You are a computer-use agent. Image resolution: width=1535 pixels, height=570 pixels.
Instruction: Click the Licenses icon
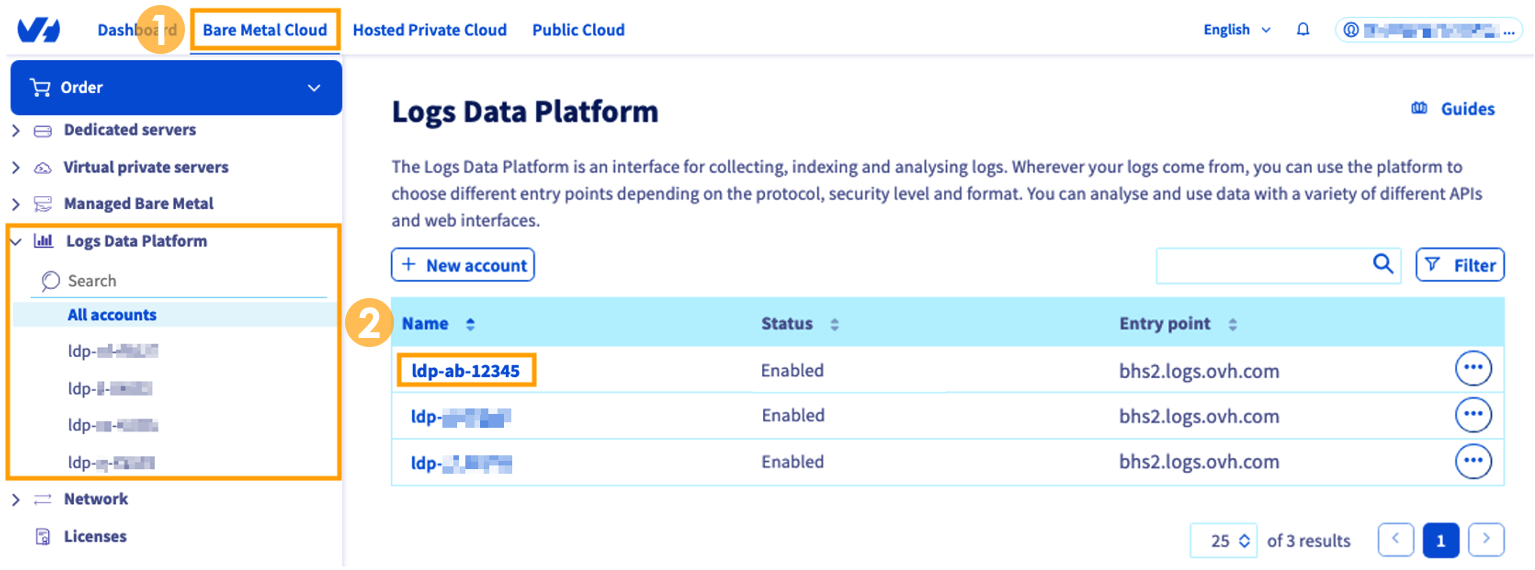tap(43, 537)
